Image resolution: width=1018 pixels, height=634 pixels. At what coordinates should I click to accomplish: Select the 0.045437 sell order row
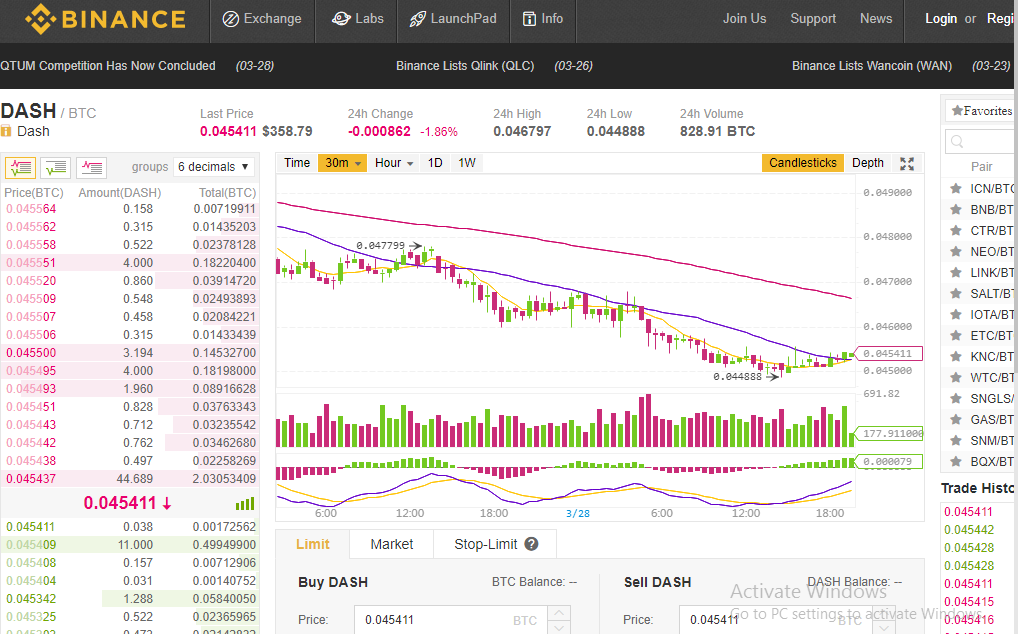coord(130,479)
